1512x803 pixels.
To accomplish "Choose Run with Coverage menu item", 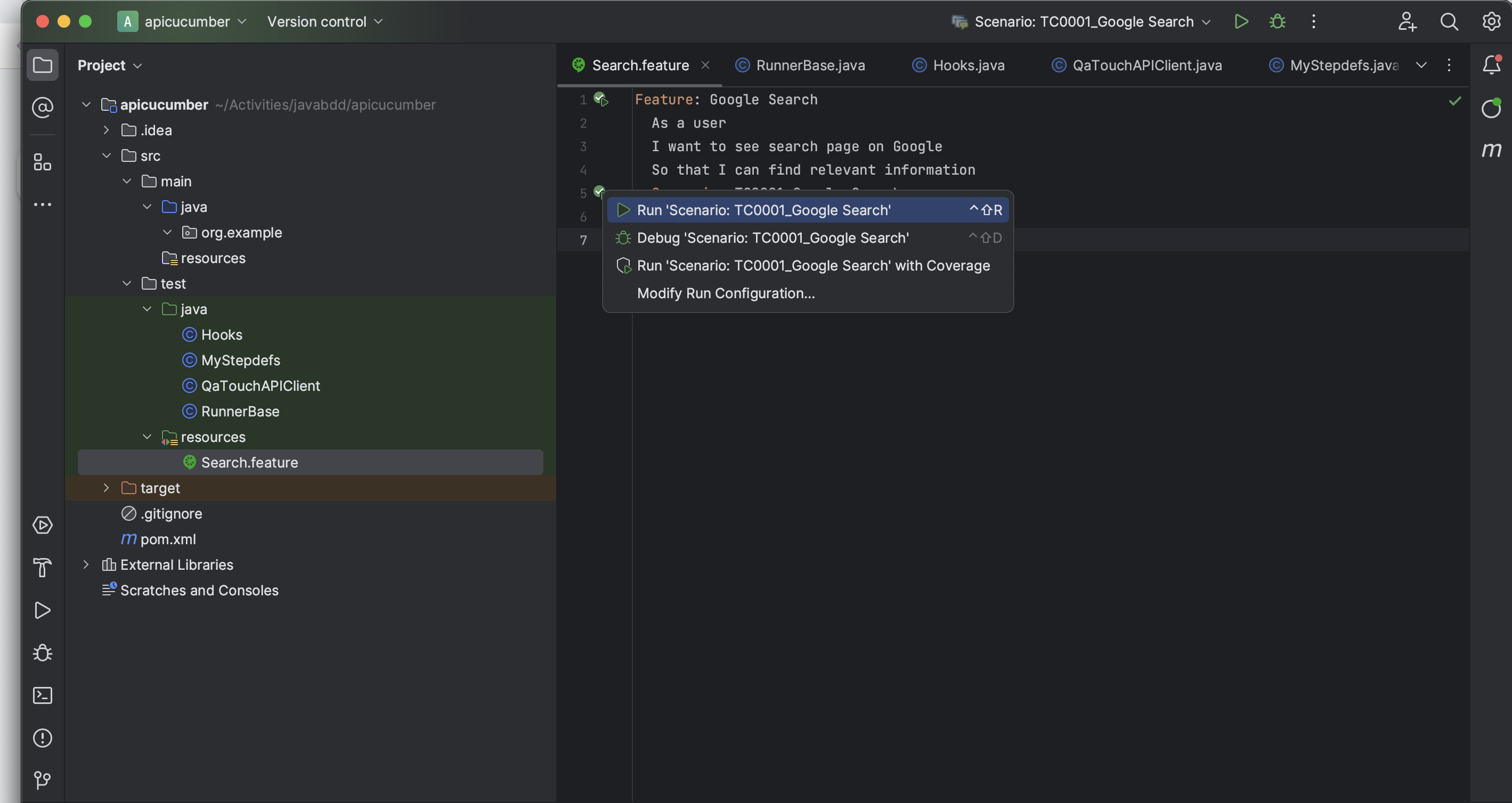I will (808, 265).
